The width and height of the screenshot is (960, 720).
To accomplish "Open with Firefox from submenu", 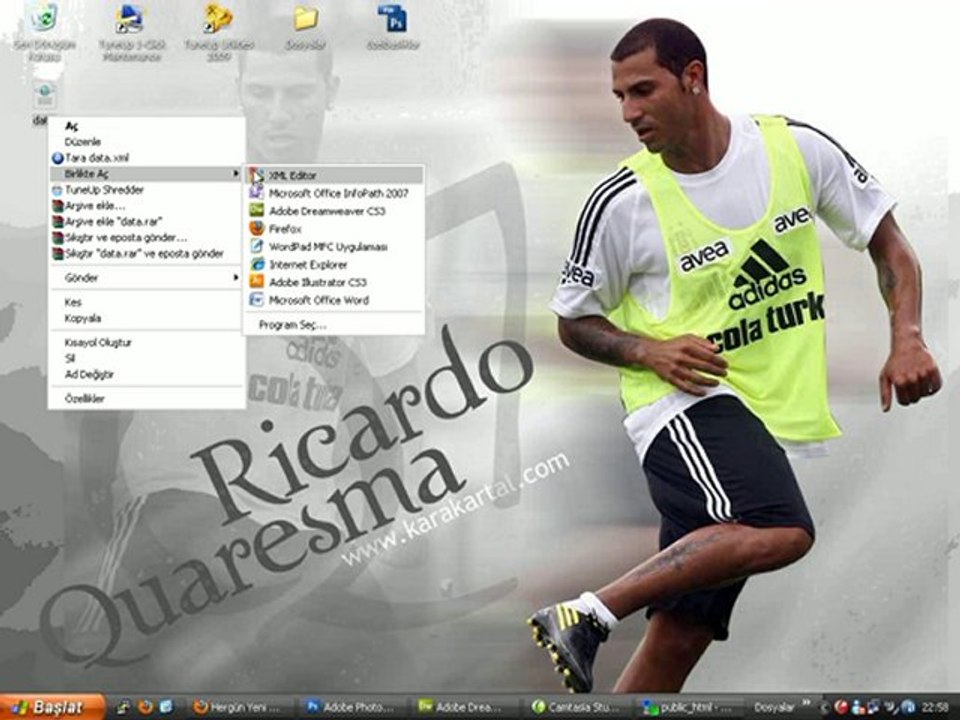I will click(x=334, y=228).
